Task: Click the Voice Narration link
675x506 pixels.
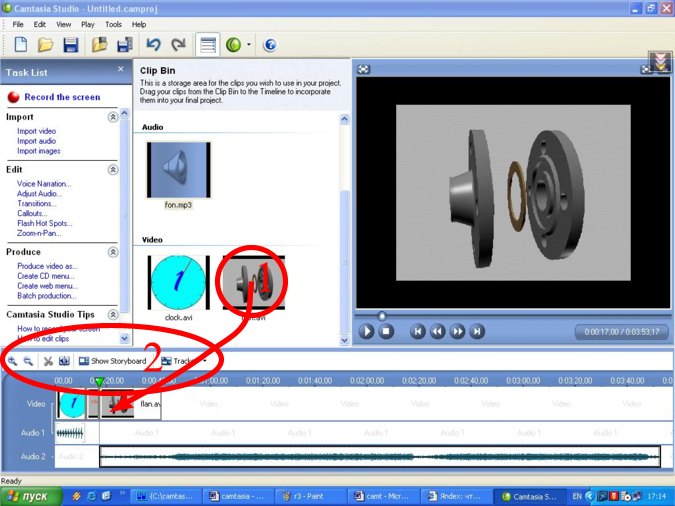Action: [x=44, y=183]
